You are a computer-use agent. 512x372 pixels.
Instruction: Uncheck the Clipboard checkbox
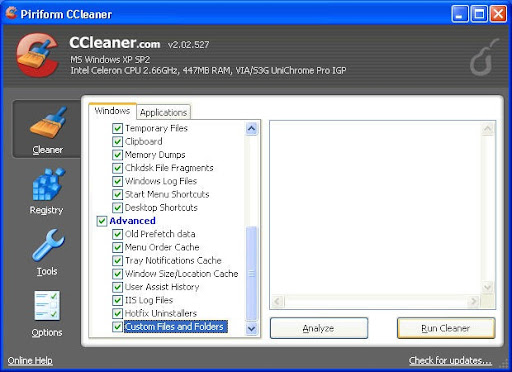[x=117, y=142]
